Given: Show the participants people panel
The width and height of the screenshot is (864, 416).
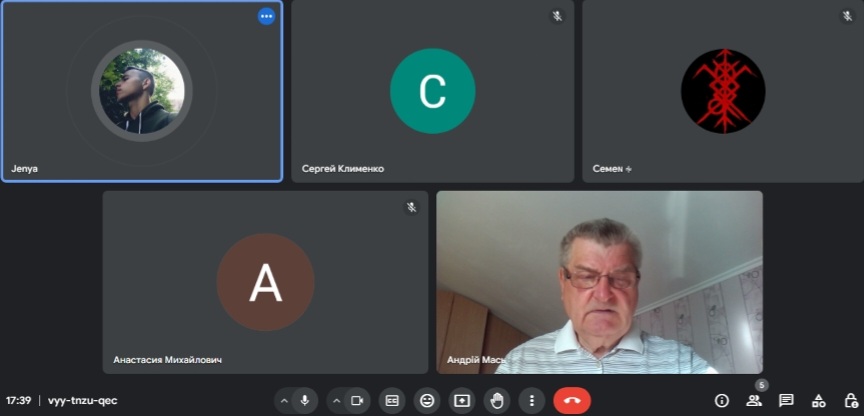Looking at the screenshot, I should [754, 401].
